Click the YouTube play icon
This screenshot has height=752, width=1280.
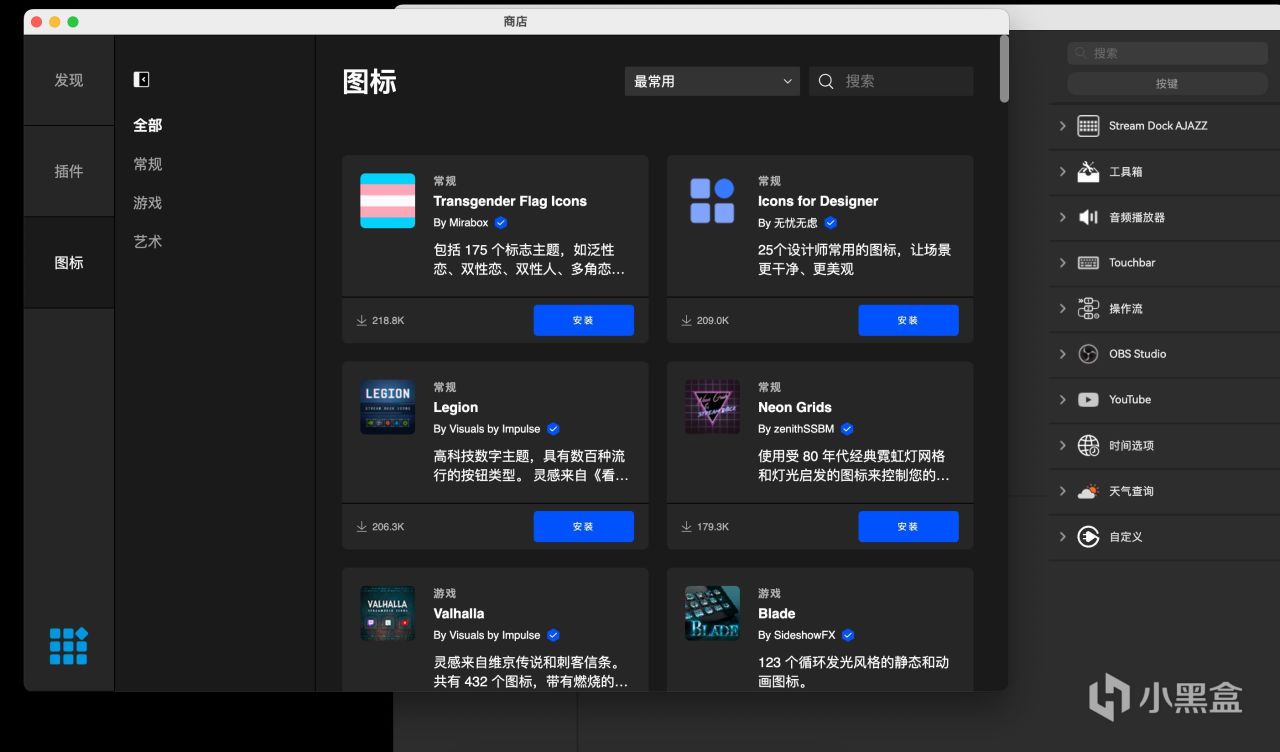click(x=1088, y=400)
